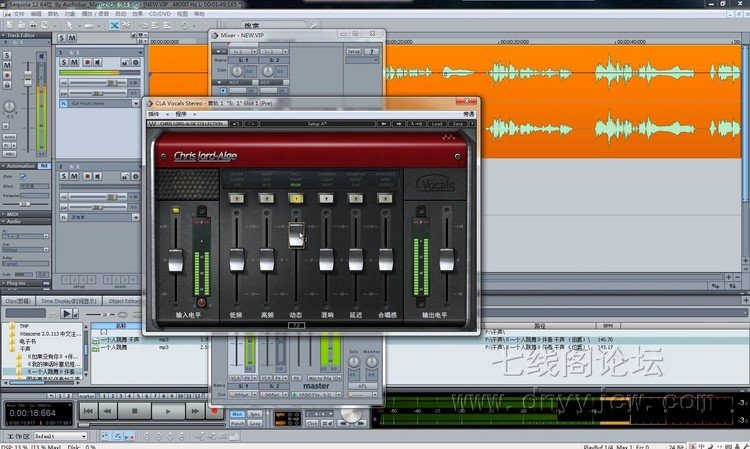Click plugin undo arrow in CLA Vocals

(236, 124)
